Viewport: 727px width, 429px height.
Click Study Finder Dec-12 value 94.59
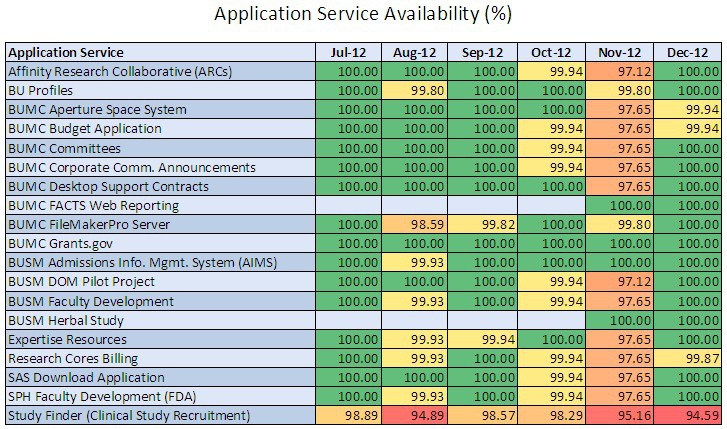pos(688,416)
